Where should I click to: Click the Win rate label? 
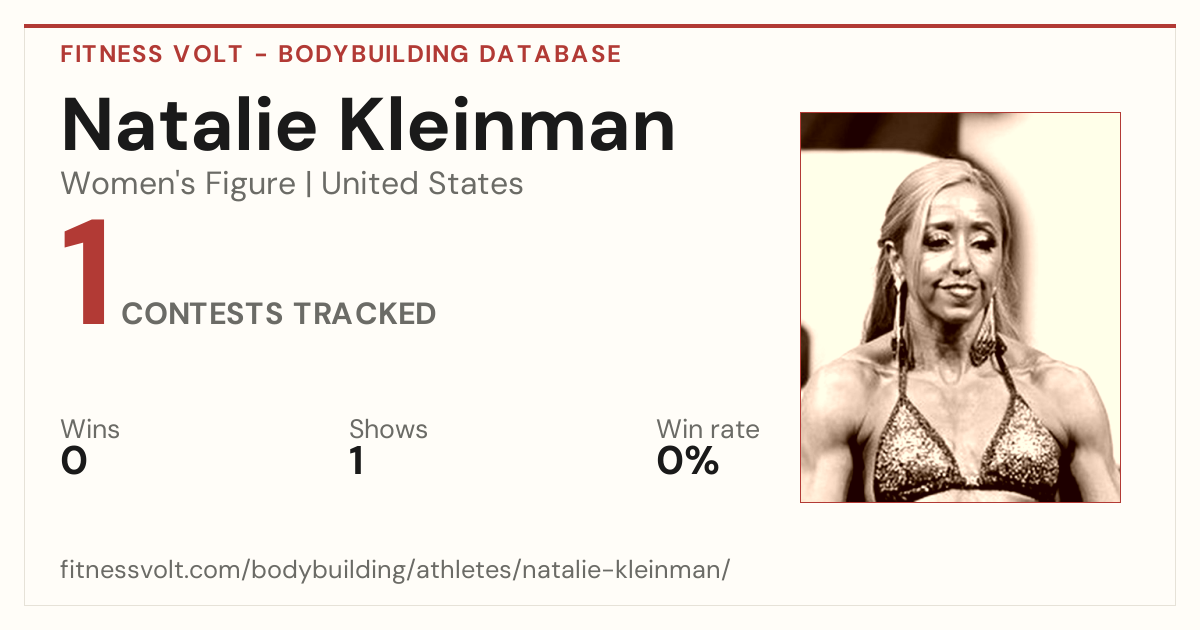pos(707,430)
